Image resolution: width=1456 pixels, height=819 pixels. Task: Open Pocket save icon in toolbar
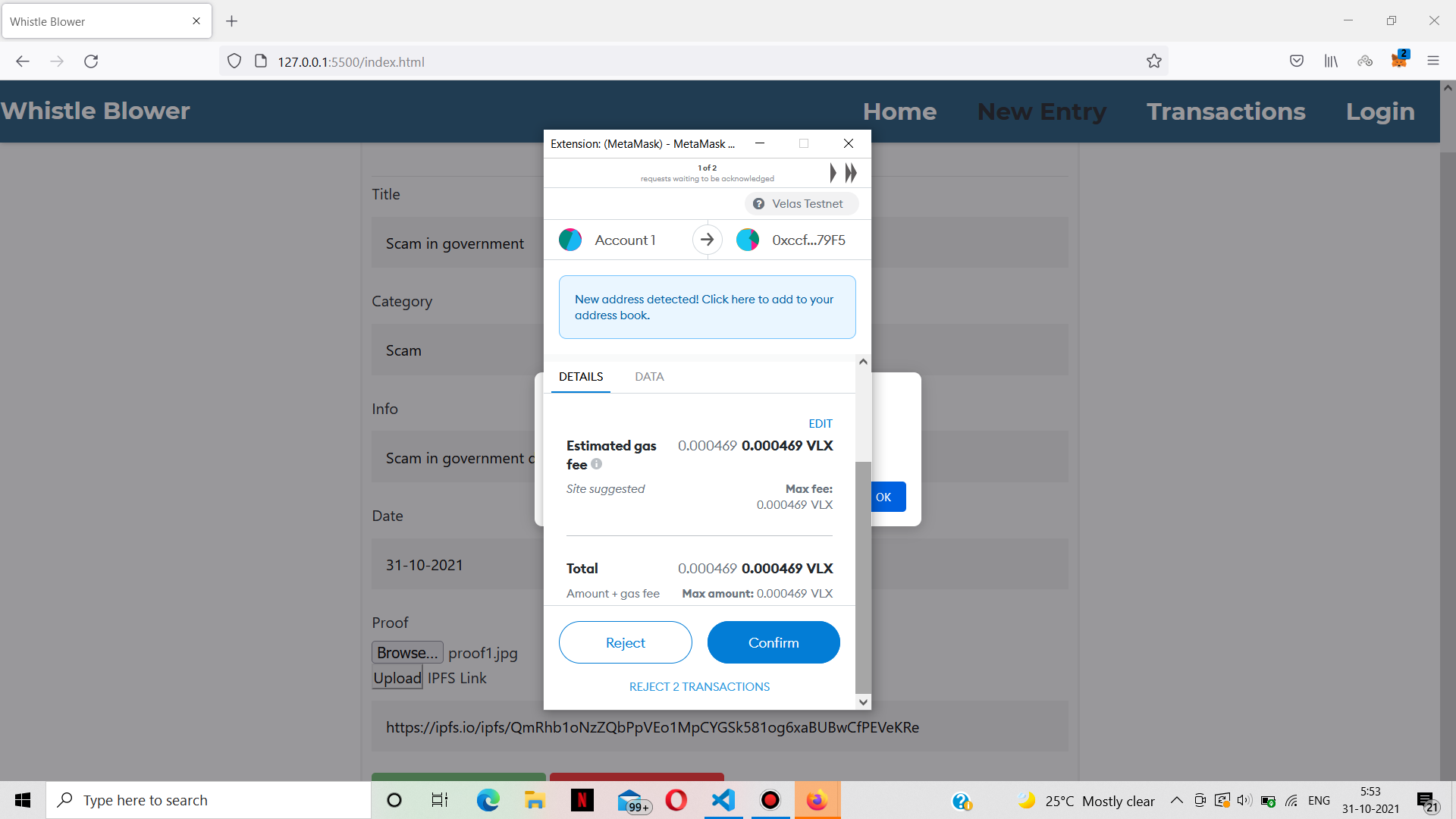[x=1296, y=61]
